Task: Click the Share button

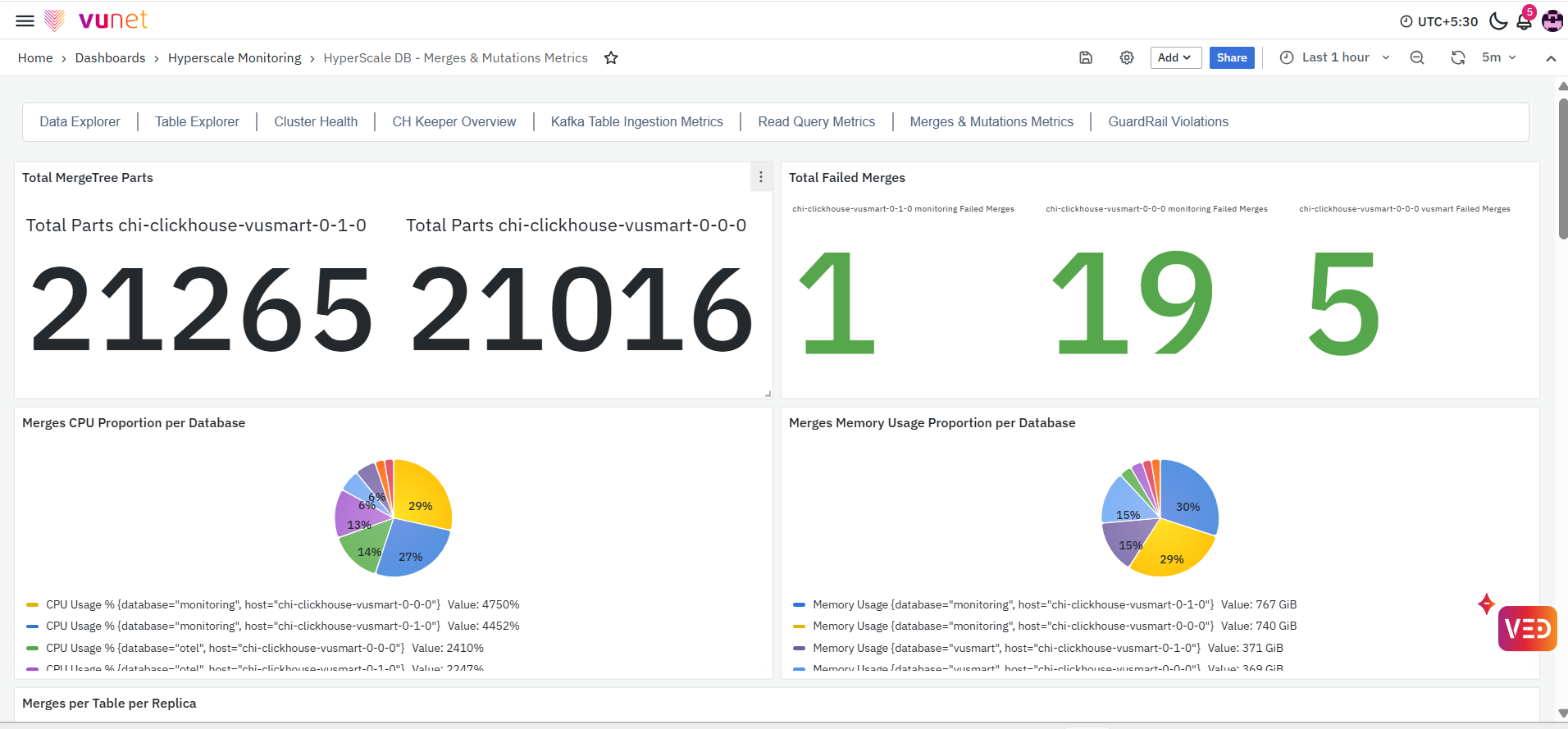Action: (1232, 57)
